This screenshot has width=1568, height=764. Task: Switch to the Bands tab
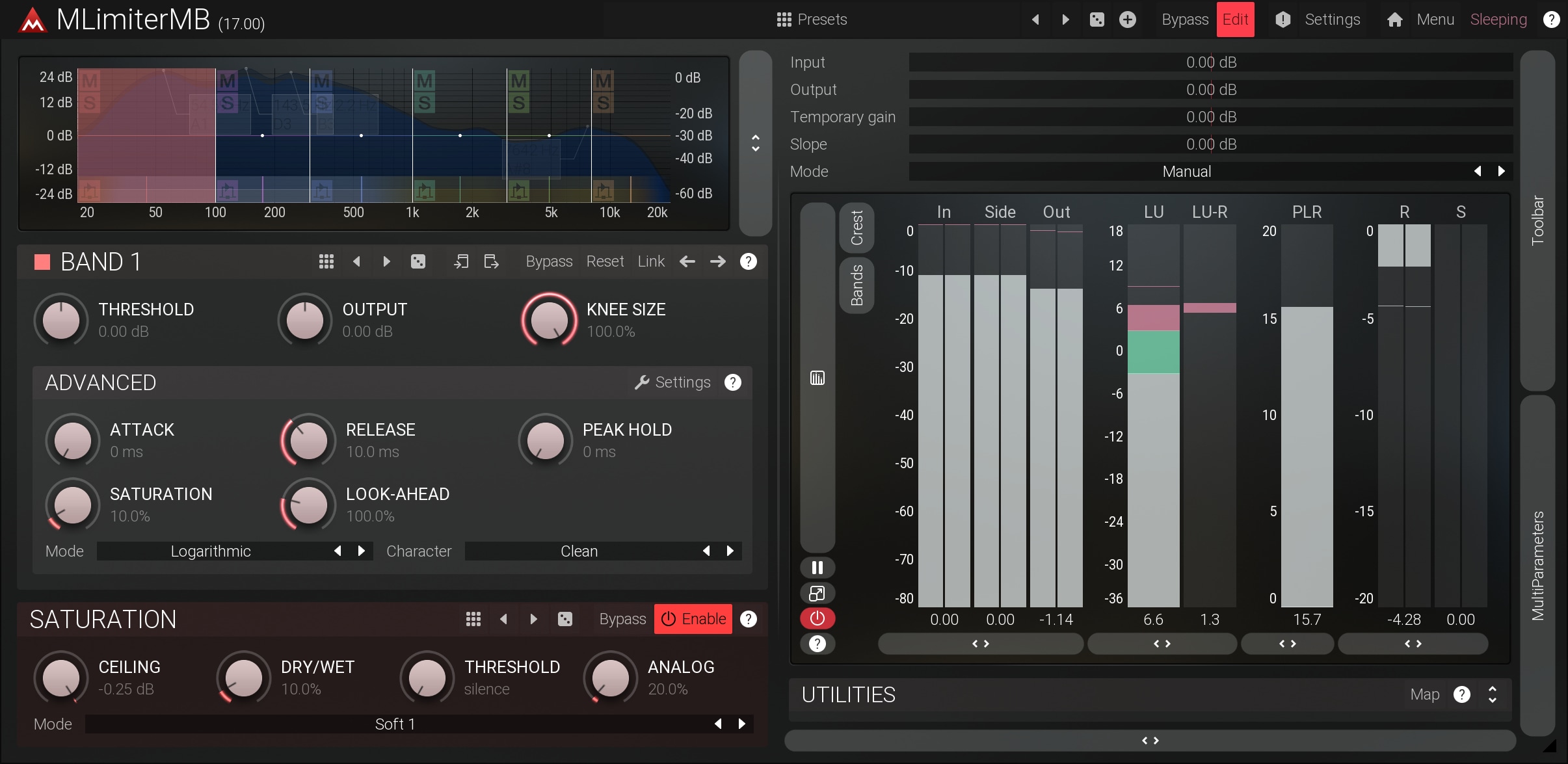857,285
